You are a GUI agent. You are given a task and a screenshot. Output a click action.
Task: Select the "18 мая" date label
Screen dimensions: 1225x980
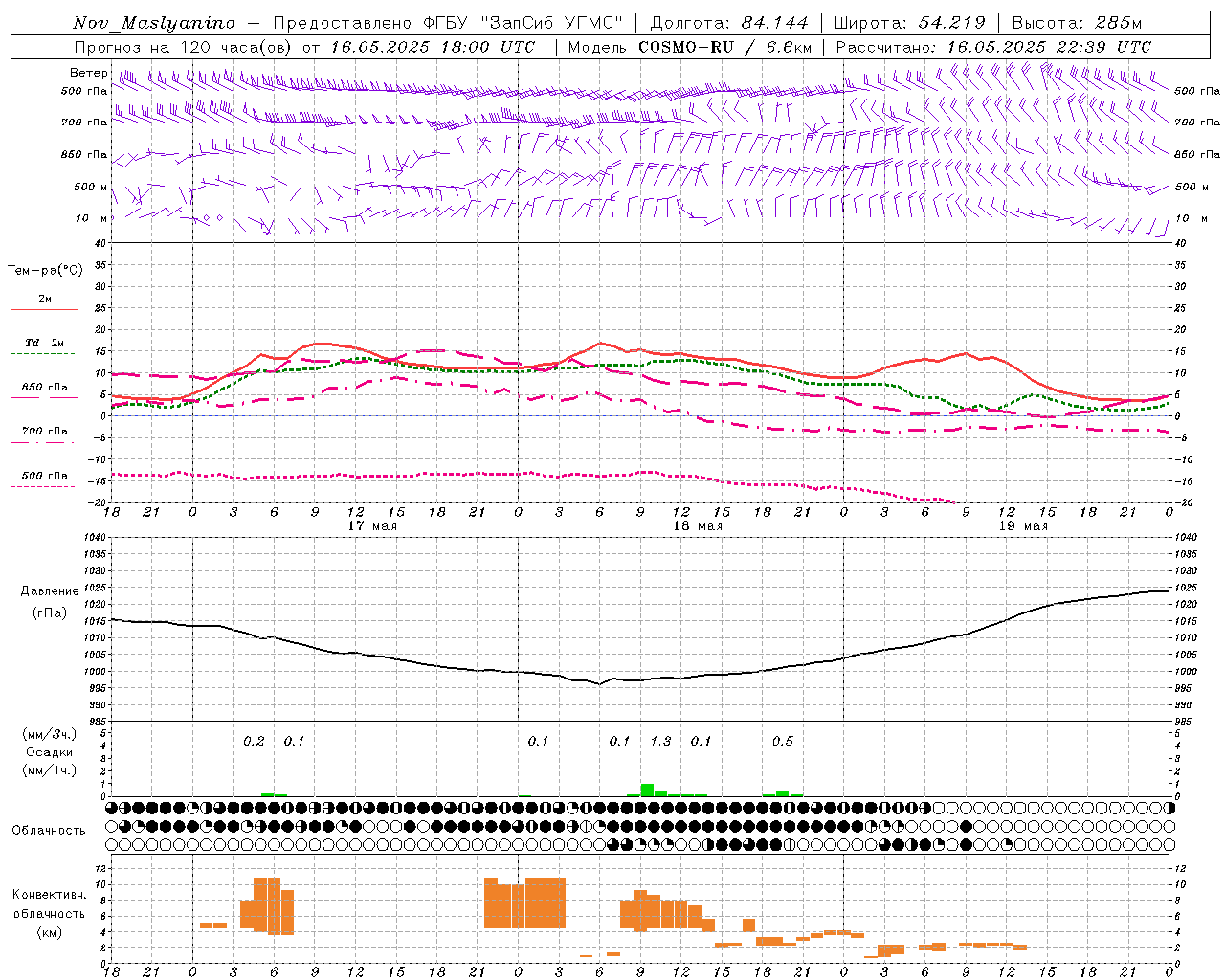[697, 526]
